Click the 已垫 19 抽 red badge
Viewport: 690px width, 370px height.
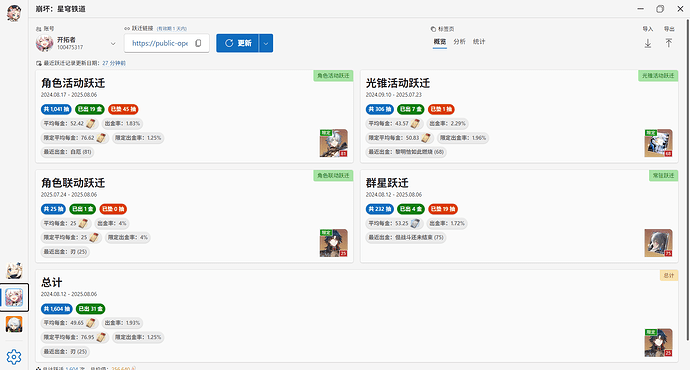click(x=443, y=209)
